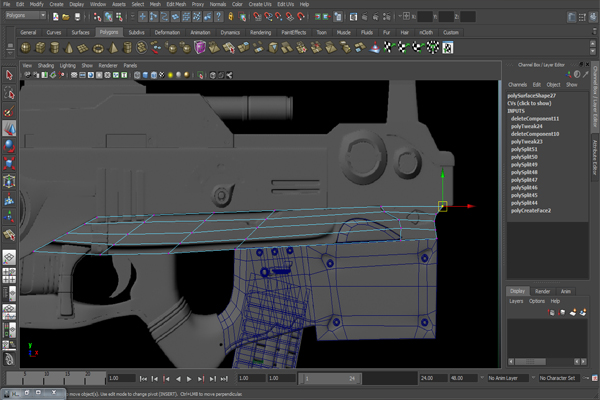Select the Lasso tool in toolbox
The width and height of the screenshot is (600, 400).
[9, 93]
